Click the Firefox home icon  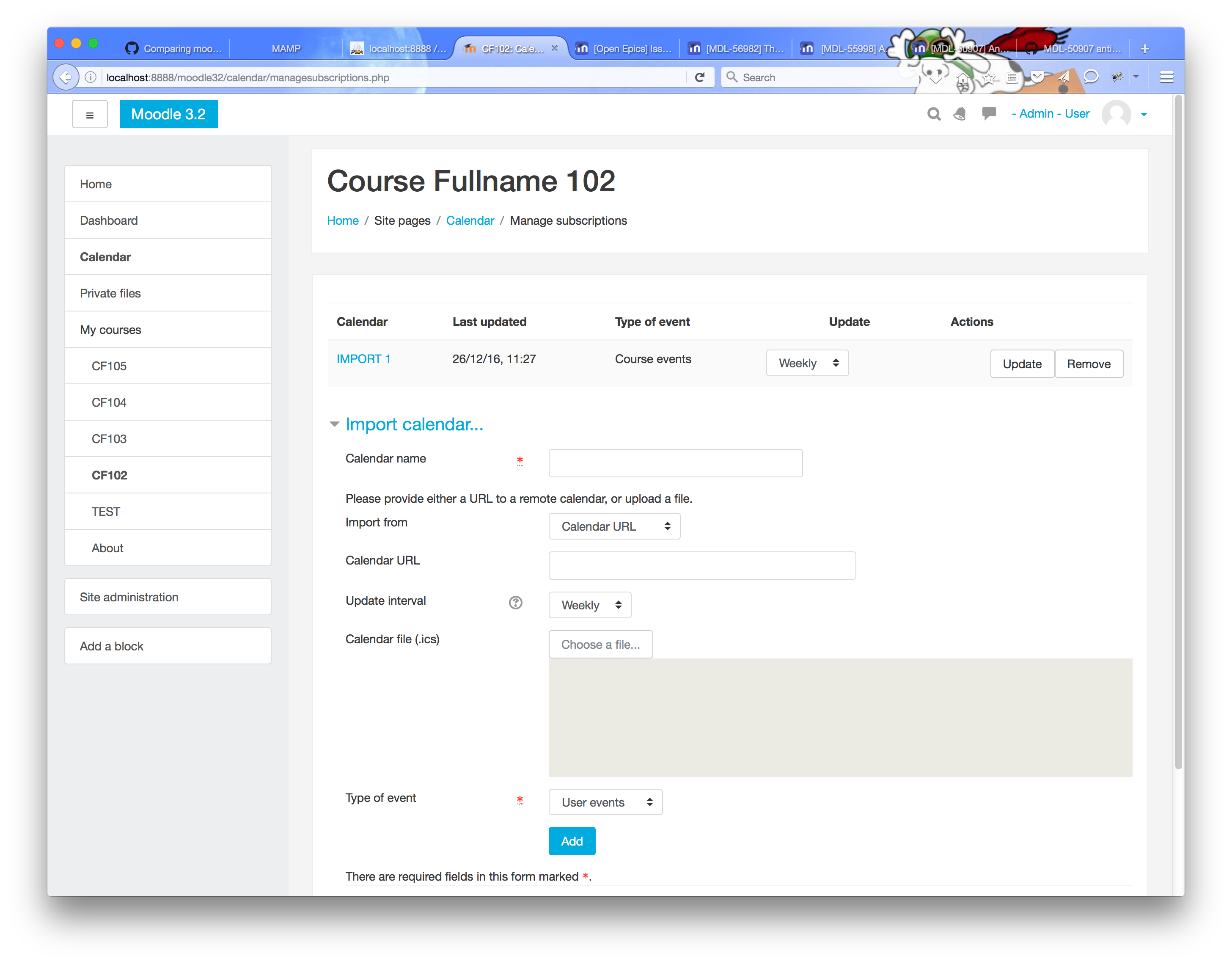[x=963, y=78]
